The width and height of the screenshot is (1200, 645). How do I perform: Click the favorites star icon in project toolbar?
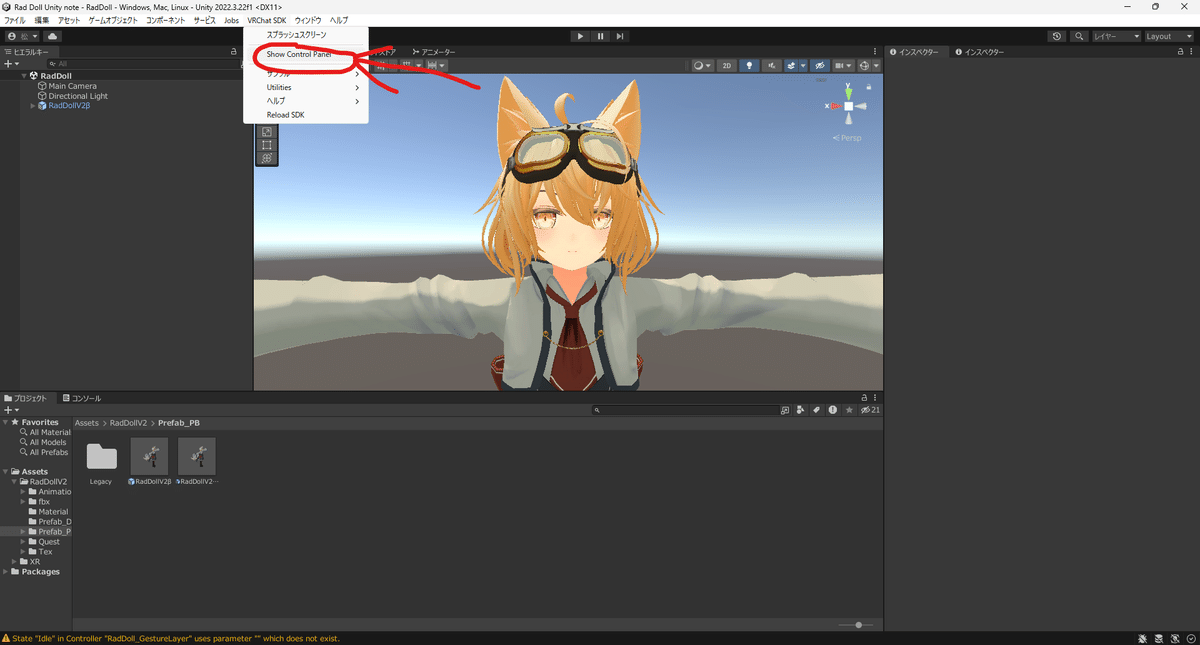[x=849, y=410]
